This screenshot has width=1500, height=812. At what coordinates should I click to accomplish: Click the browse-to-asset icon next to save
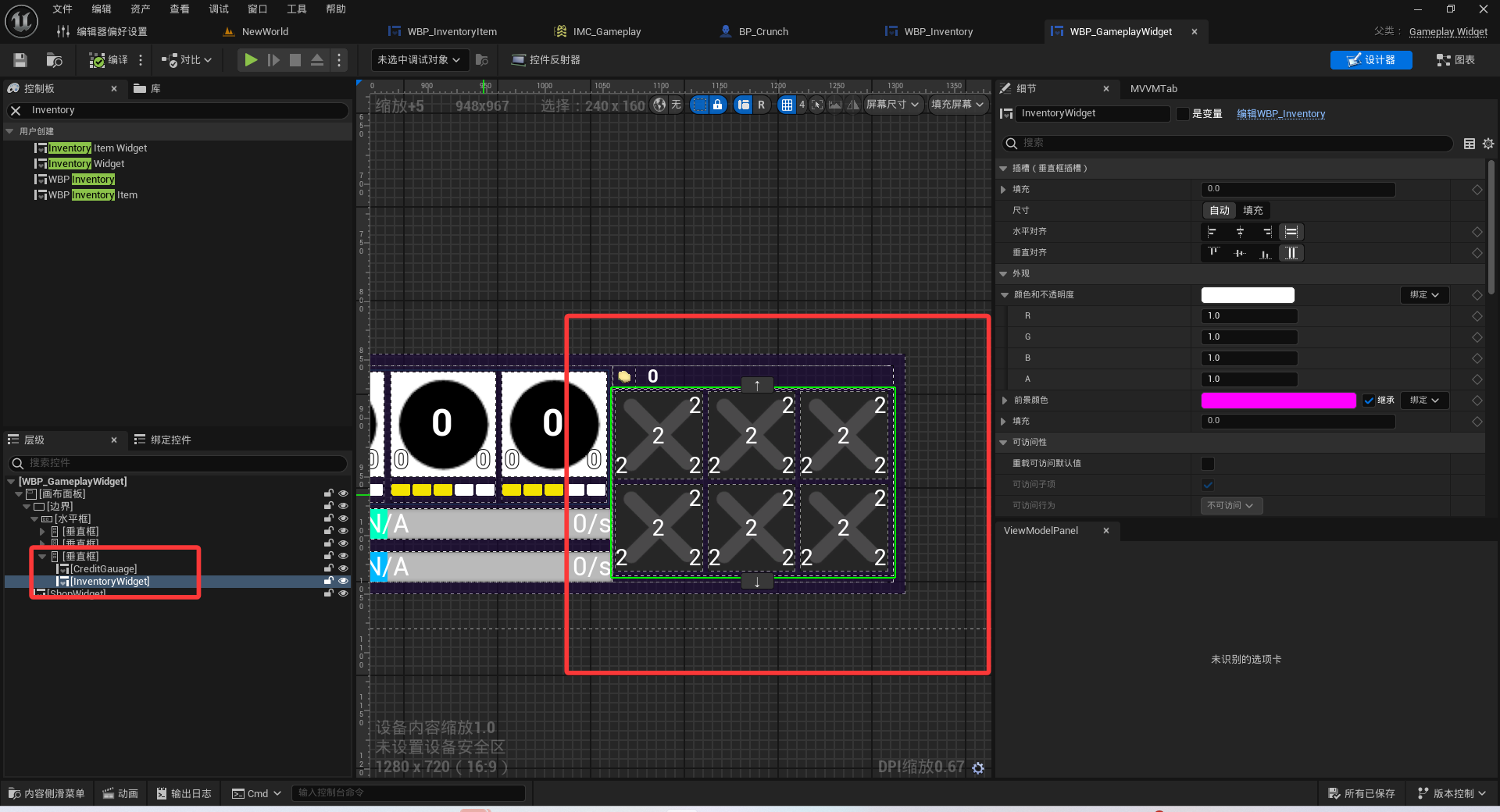point(54,60)
